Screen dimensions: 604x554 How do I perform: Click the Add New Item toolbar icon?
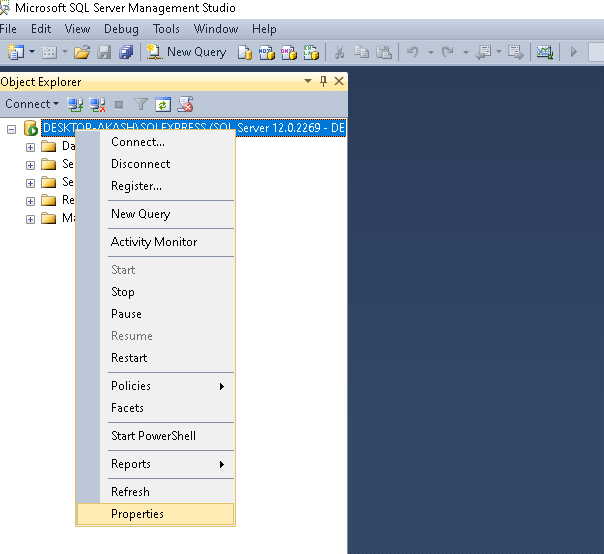(49, 52)
